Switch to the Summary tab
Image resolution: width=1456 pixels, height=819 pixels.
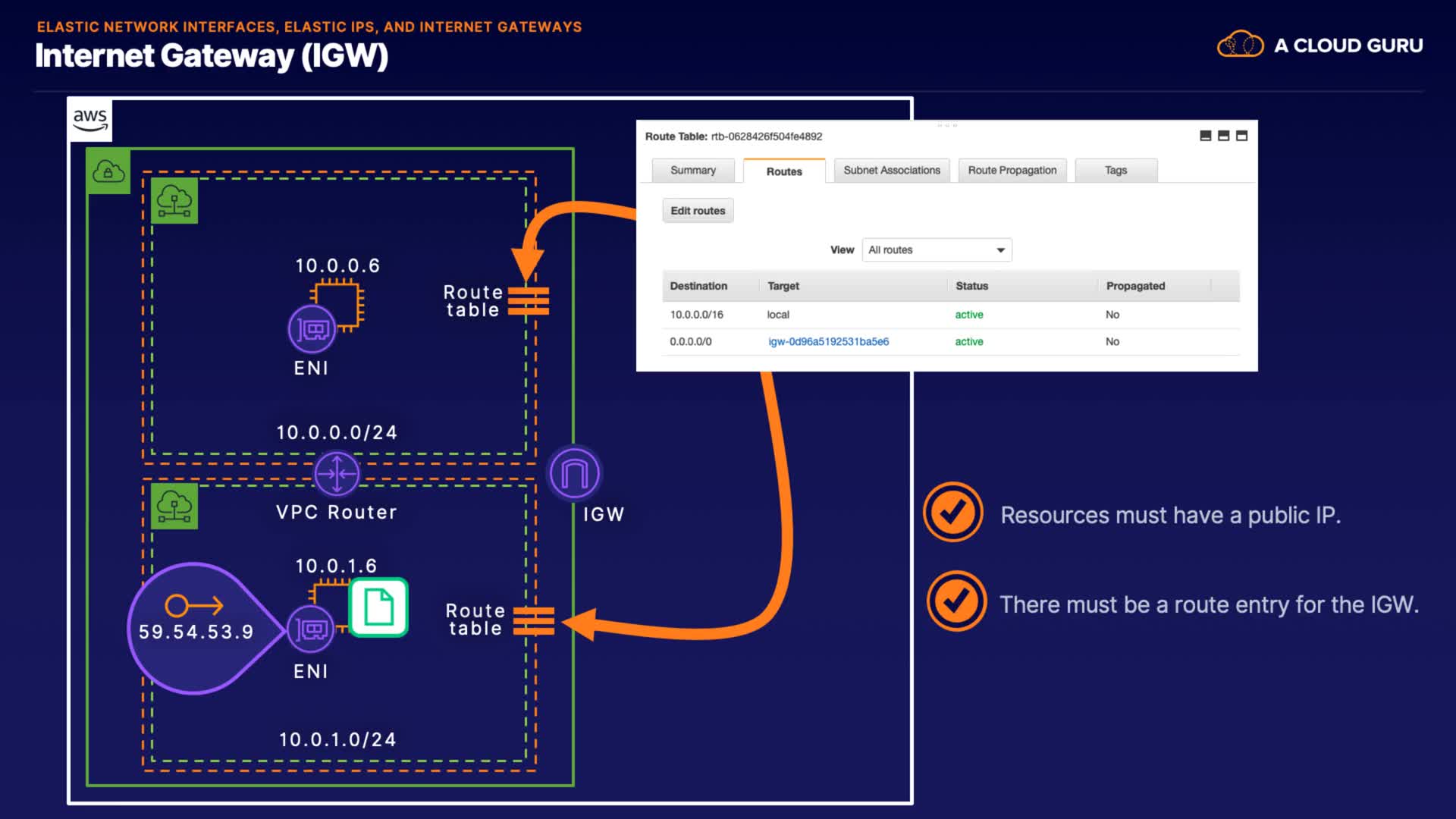[693, 171]
